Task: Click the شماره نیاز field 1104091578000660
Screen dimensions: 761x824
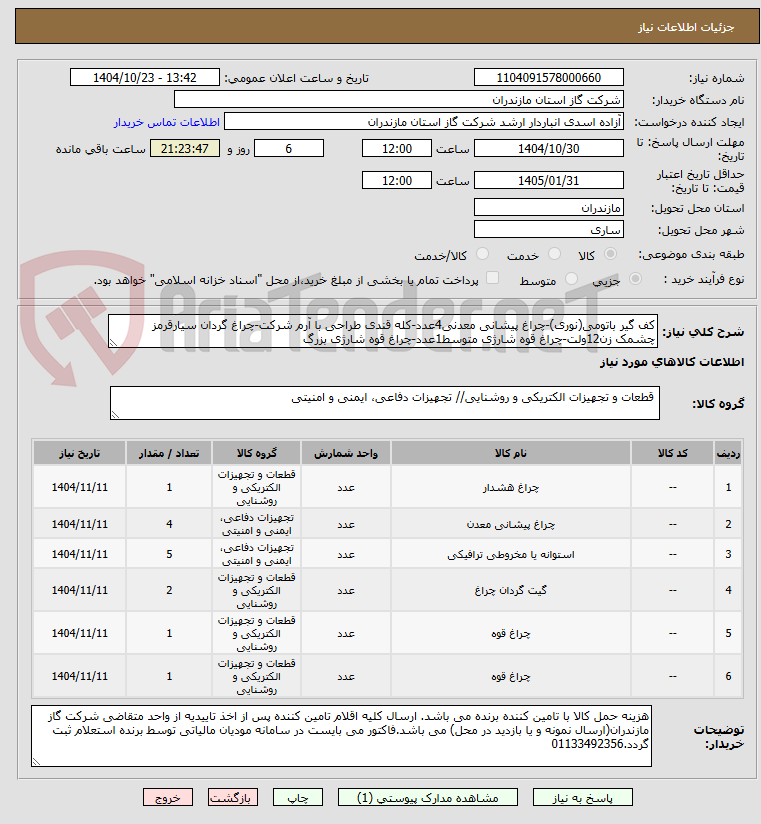Action: [549, 77]
